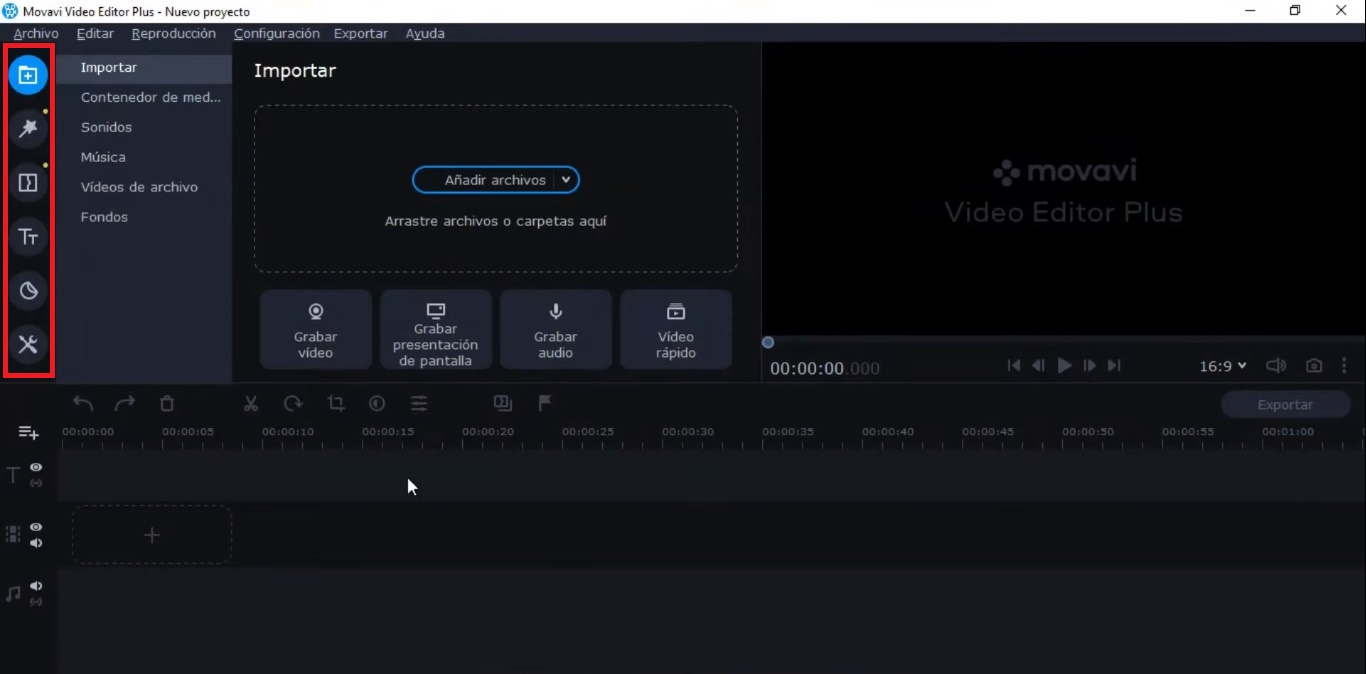Image resolution: width=1366 pixels, height=674 pixels.
Task: Open the Stickers sidebar icon
Action: click(28, 291)
